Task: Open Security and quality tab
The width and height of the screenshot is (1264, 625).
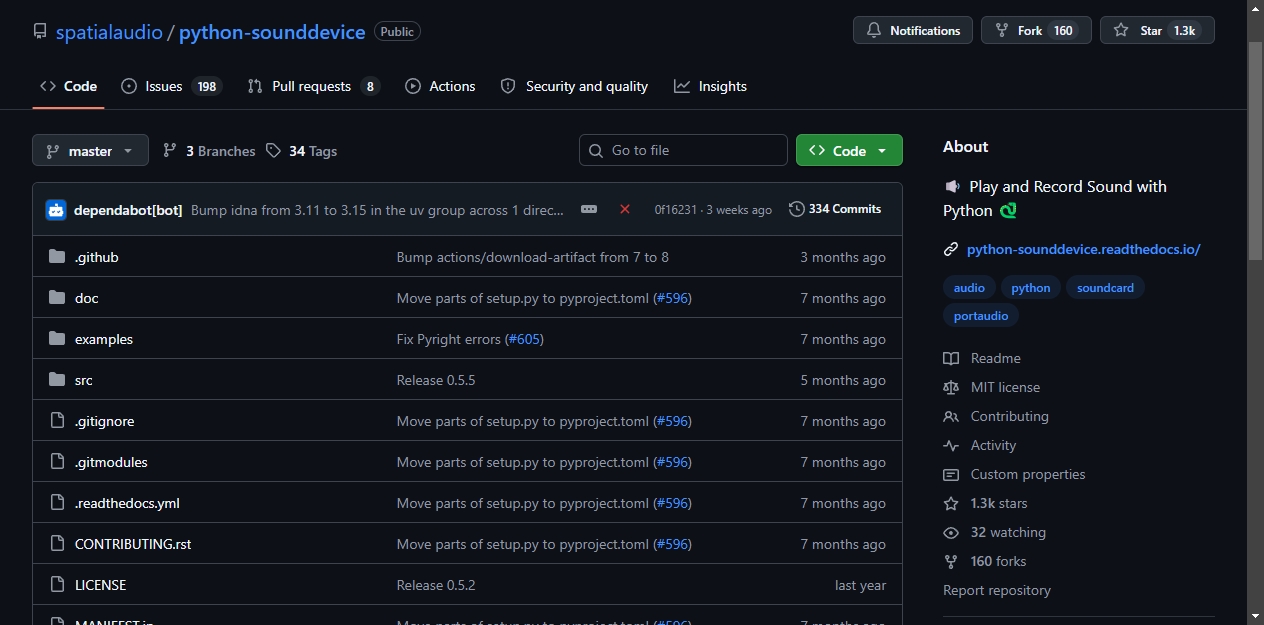Action: (x=574, y=86)
